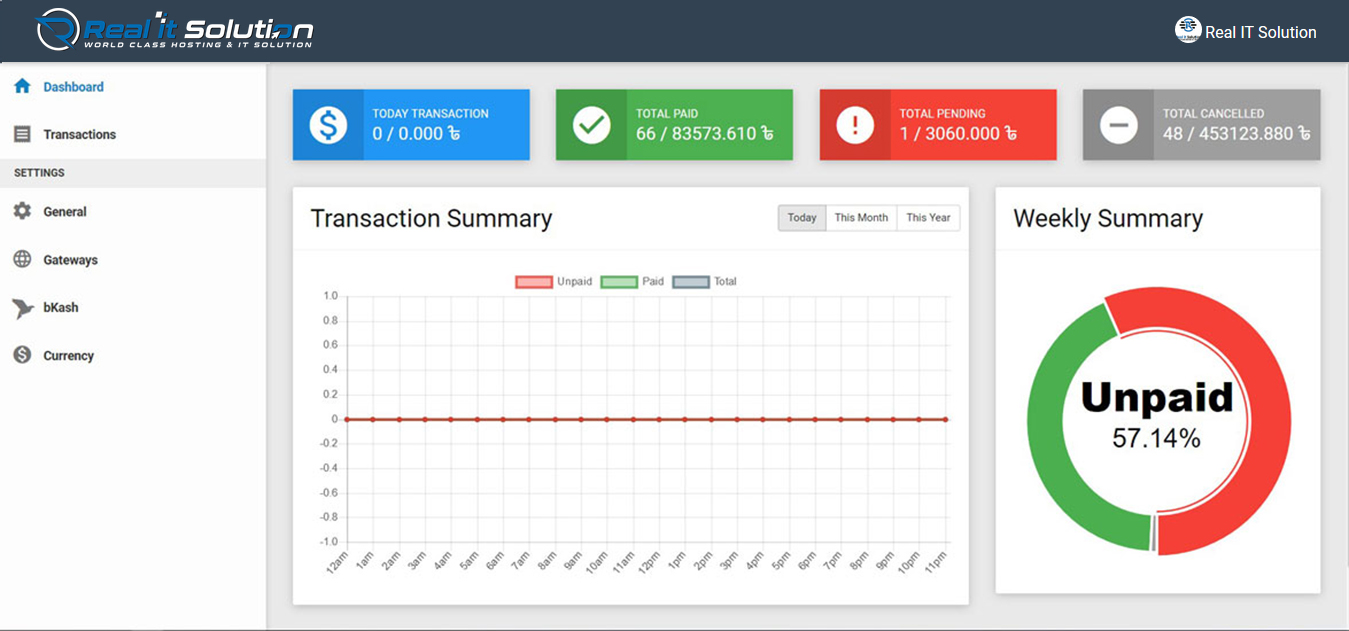Select the Today summary tab

(802, 218)
